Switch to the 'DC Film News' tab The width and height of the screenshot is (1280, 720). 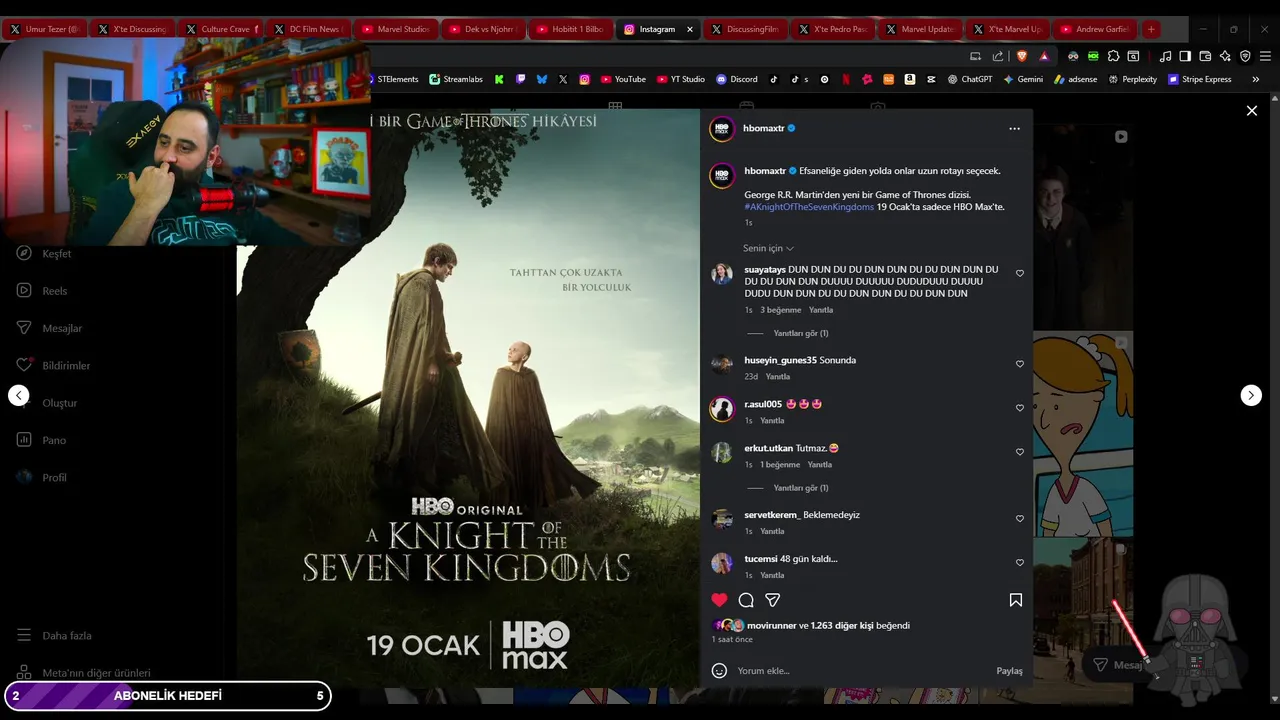click(307, 30)
